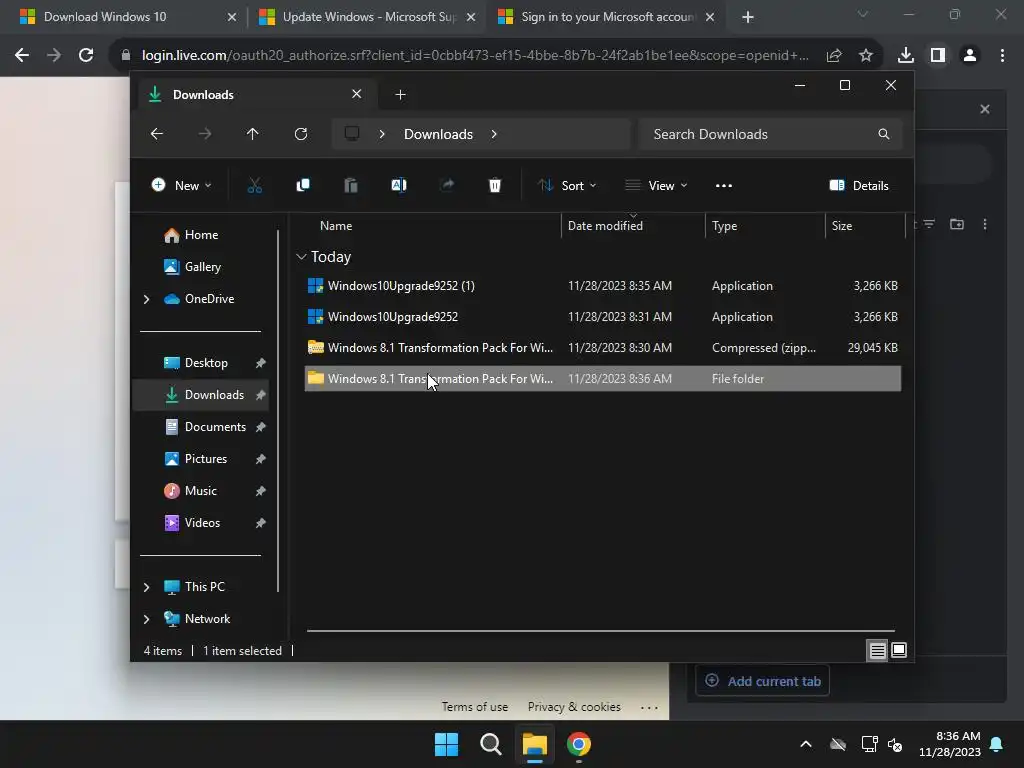Image resolution: width=1024 pixels, height=768 pixels.
Task: Open the Windows Start menu
Action: 447,744
